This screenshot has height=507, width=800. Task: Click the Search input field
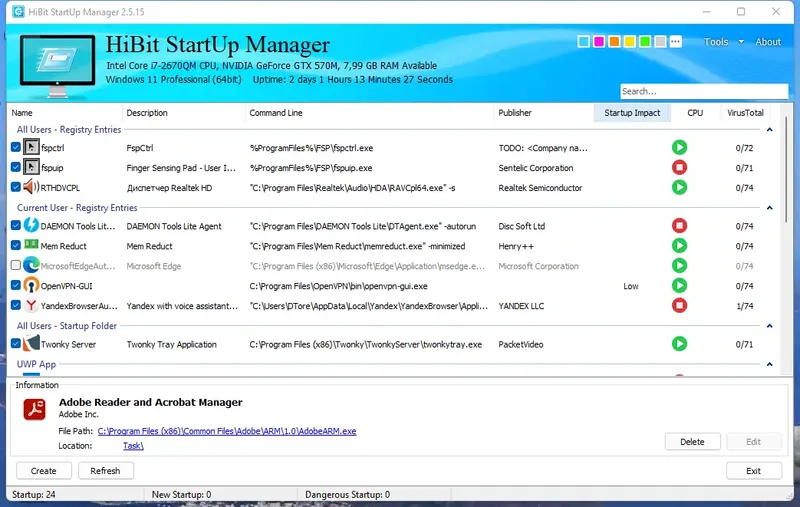pos(704,91)
